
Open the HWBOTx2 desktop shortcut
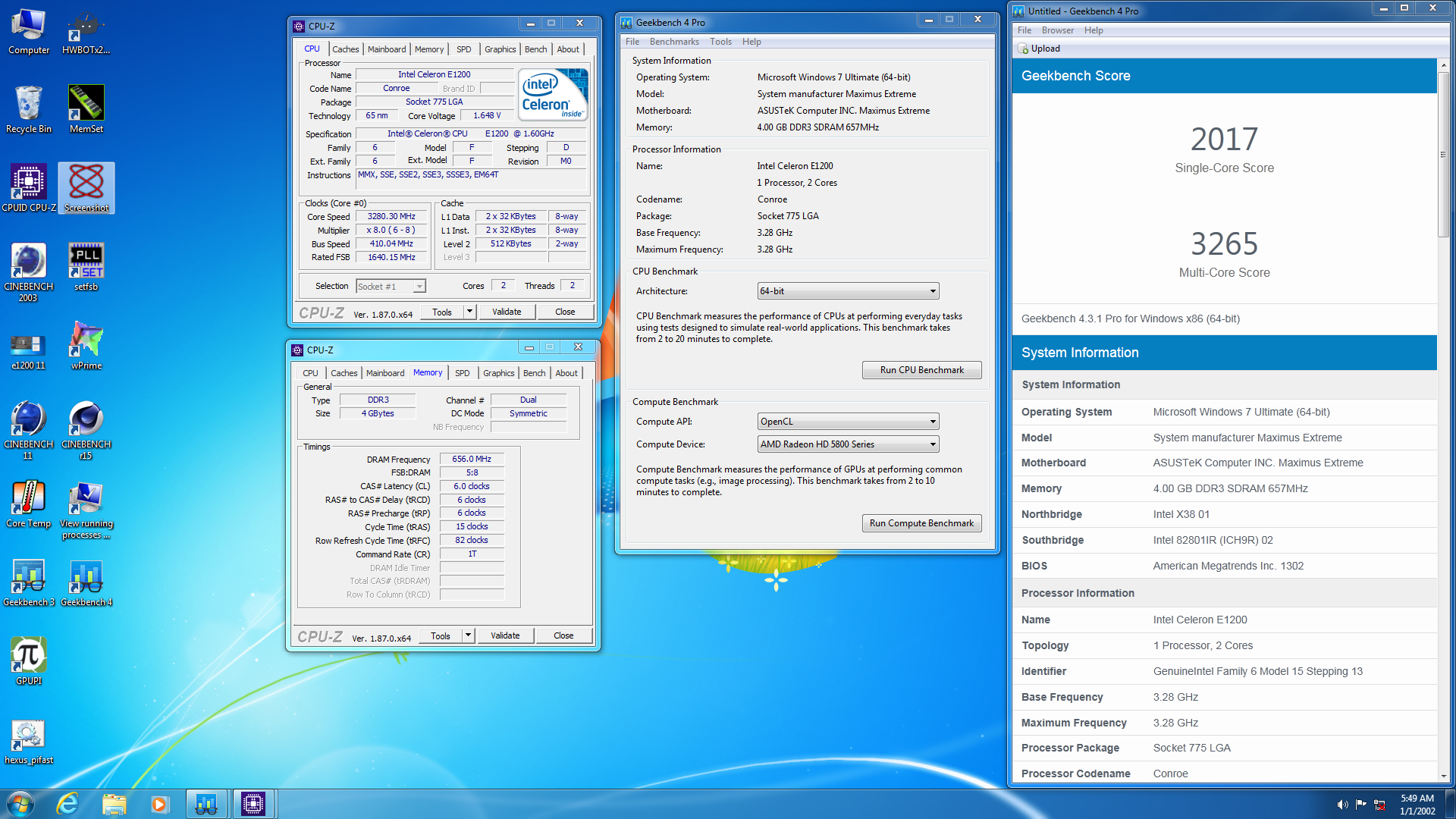pos(86,32)
